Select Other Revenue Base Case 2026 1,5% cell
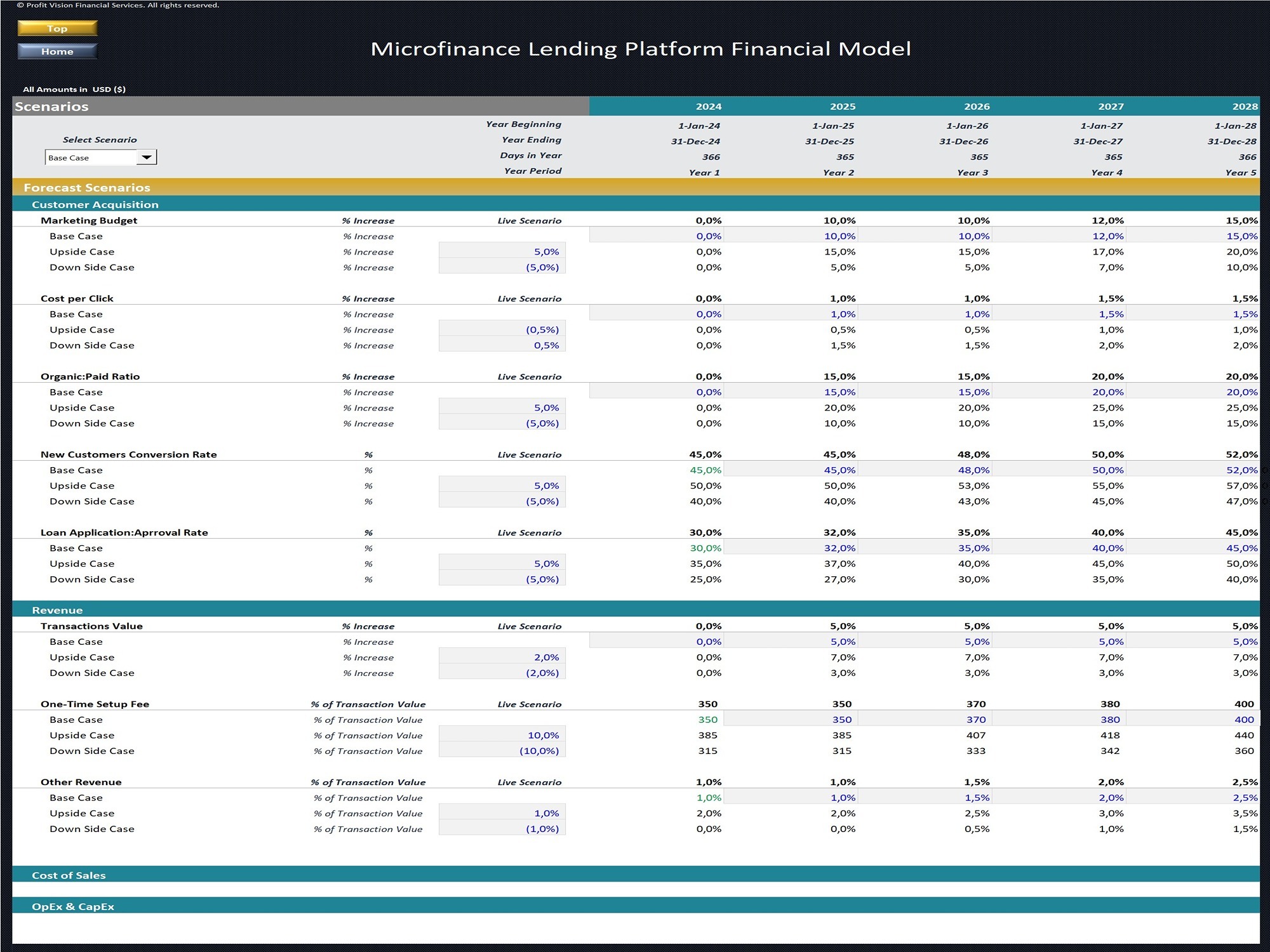Screen dimensions: 1270x952 pos(925,798)
